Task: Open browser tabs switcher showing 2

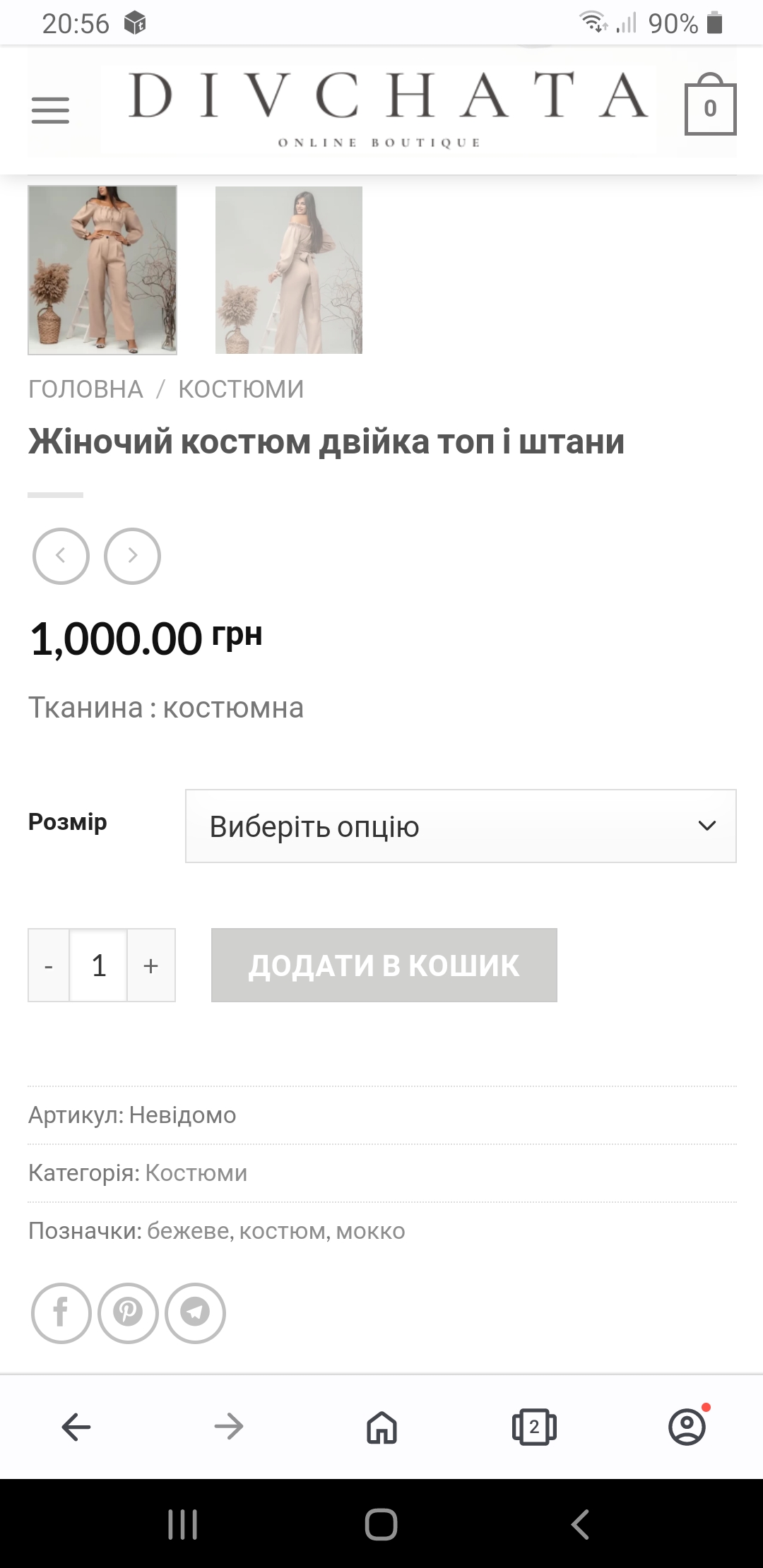Action: (534, 1427)
